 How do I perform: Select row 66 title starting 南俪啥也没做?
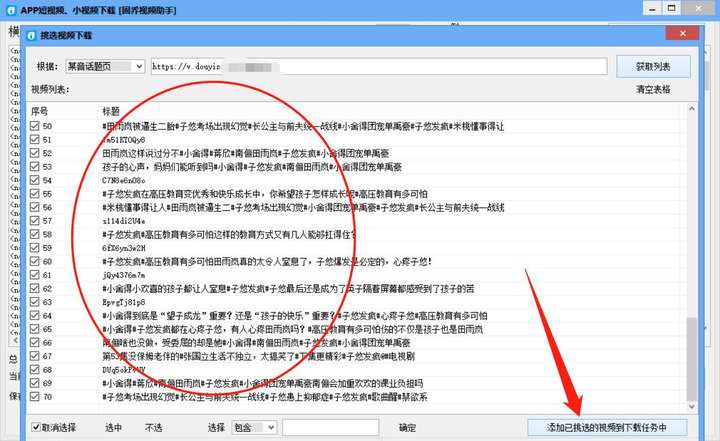[x=256, y=343]
